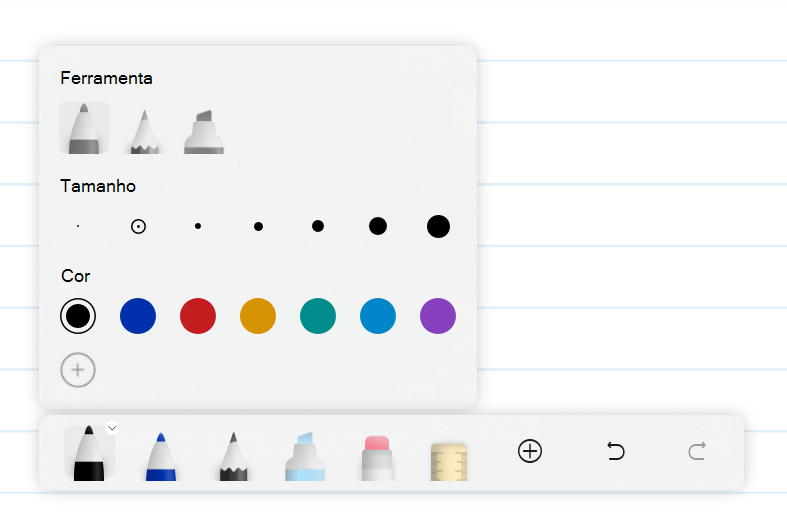Activate the ruler tool

[x=449, y=461]
